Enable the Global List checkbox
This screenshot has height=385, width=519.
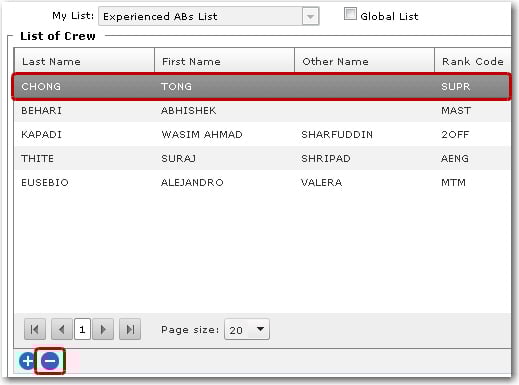click(350, 14)
